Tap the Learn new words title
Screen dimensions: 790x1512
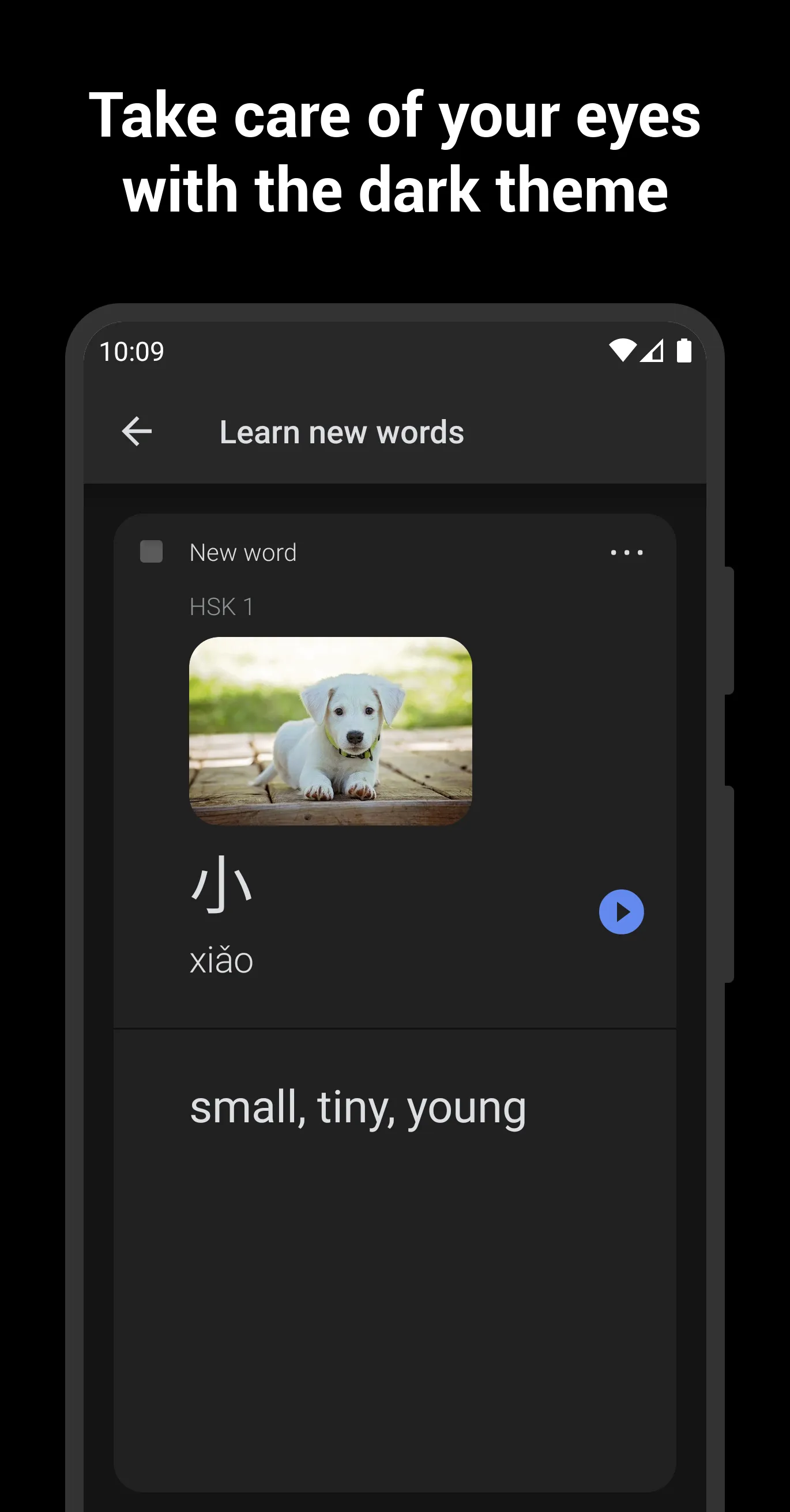[x=342, y=432]
